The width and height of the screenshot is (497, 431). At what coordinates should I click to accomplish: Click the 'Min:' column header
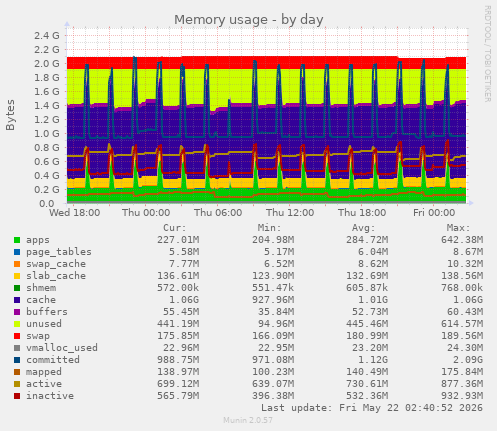269,228
